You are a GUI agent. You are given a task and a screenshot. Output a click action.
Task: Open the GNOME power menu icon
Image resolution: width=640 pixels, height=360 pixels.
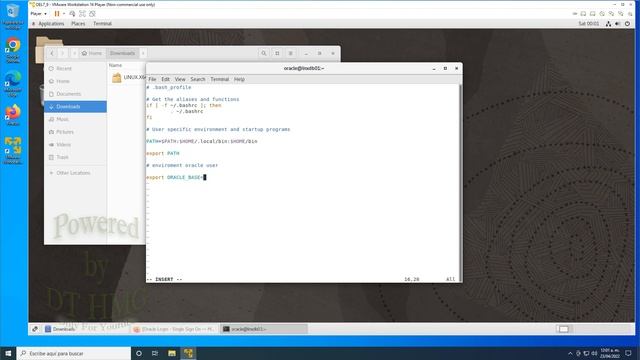627,24
